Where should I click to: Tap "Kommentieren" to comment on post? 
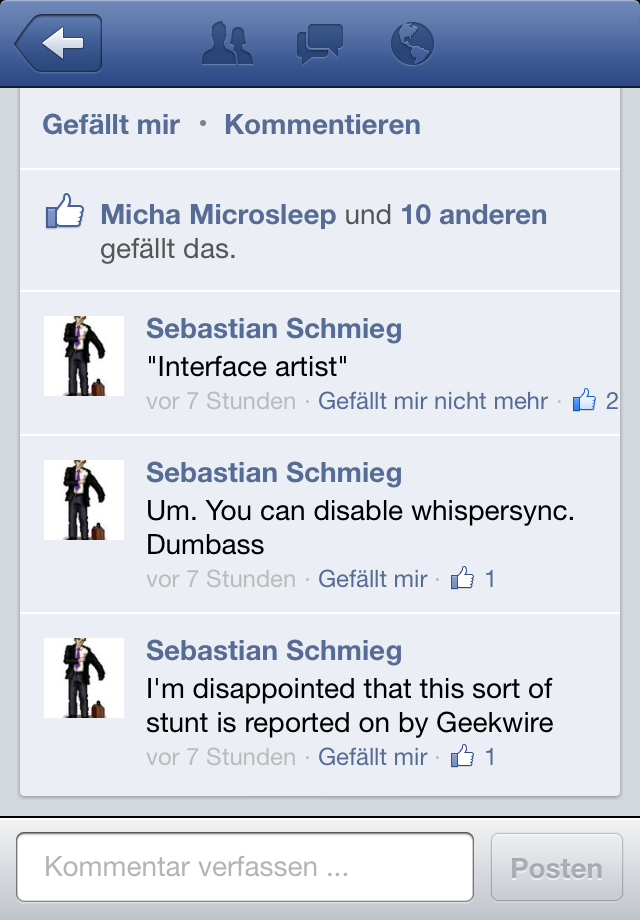(x=323, y=124)
